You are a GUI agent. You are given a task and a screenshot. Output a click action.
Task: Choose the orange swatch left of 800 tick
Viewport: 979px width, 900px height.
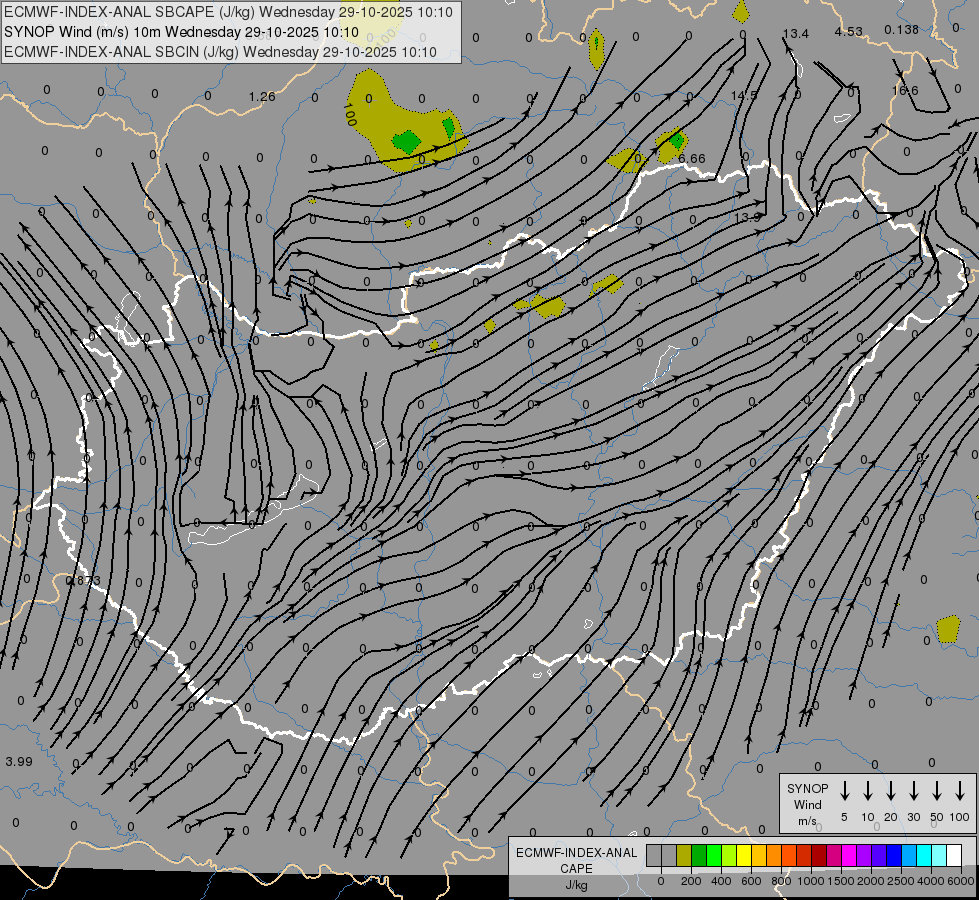point(774,856)
